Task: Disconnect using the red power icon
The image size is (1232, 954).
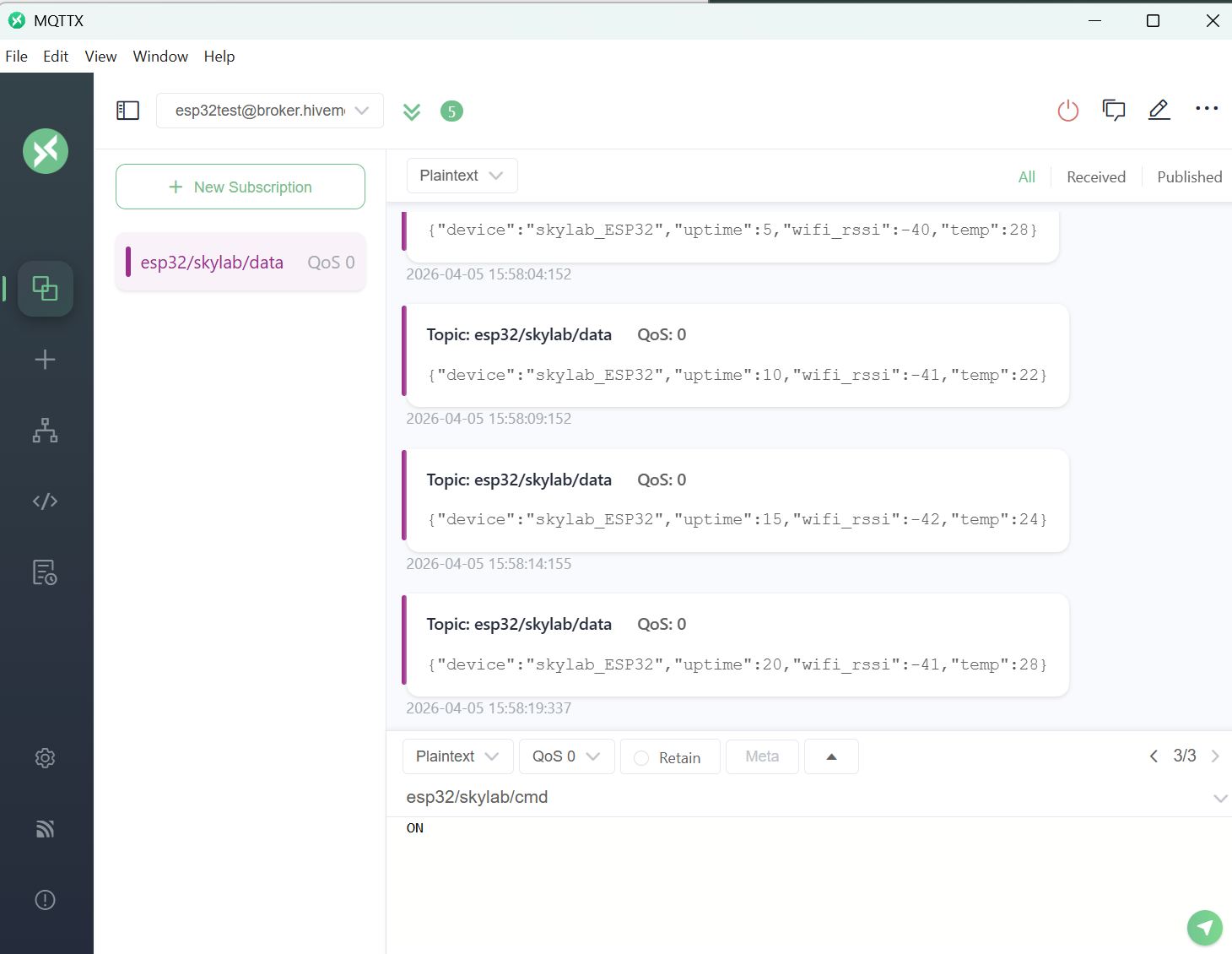Action: pyautogui.click(x=1068, y=111)
